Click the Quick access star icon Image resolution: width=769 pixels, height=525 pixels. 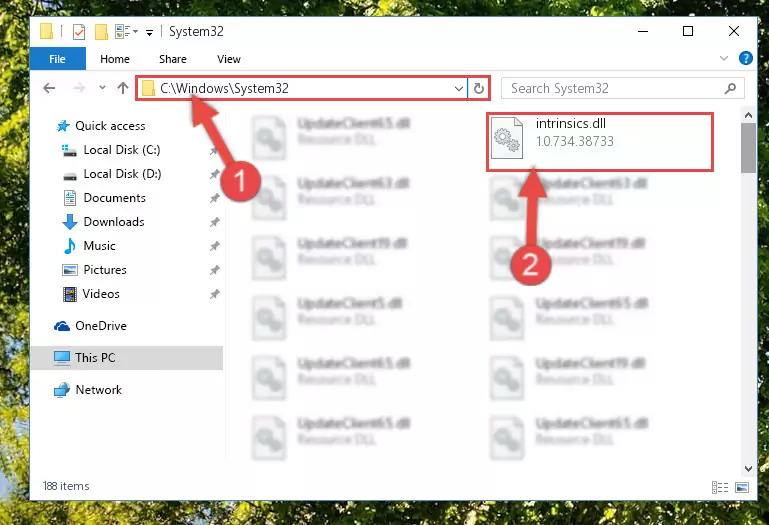tap(63, 126)
